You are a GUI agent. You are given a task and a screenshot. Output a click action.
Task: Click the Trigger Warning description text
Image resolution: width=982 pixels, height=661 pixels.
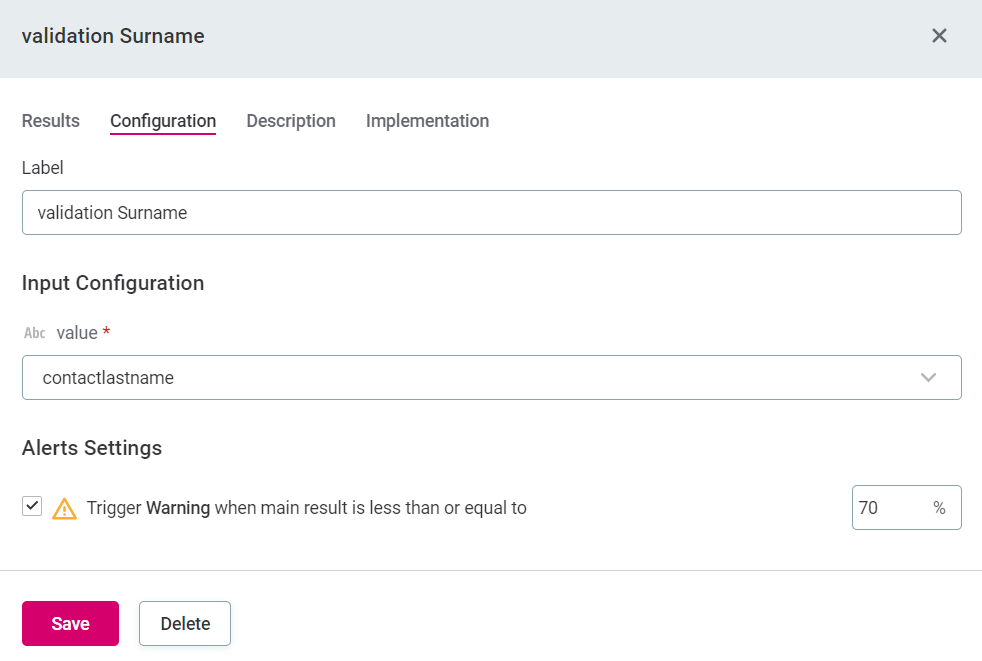(306, 508)
